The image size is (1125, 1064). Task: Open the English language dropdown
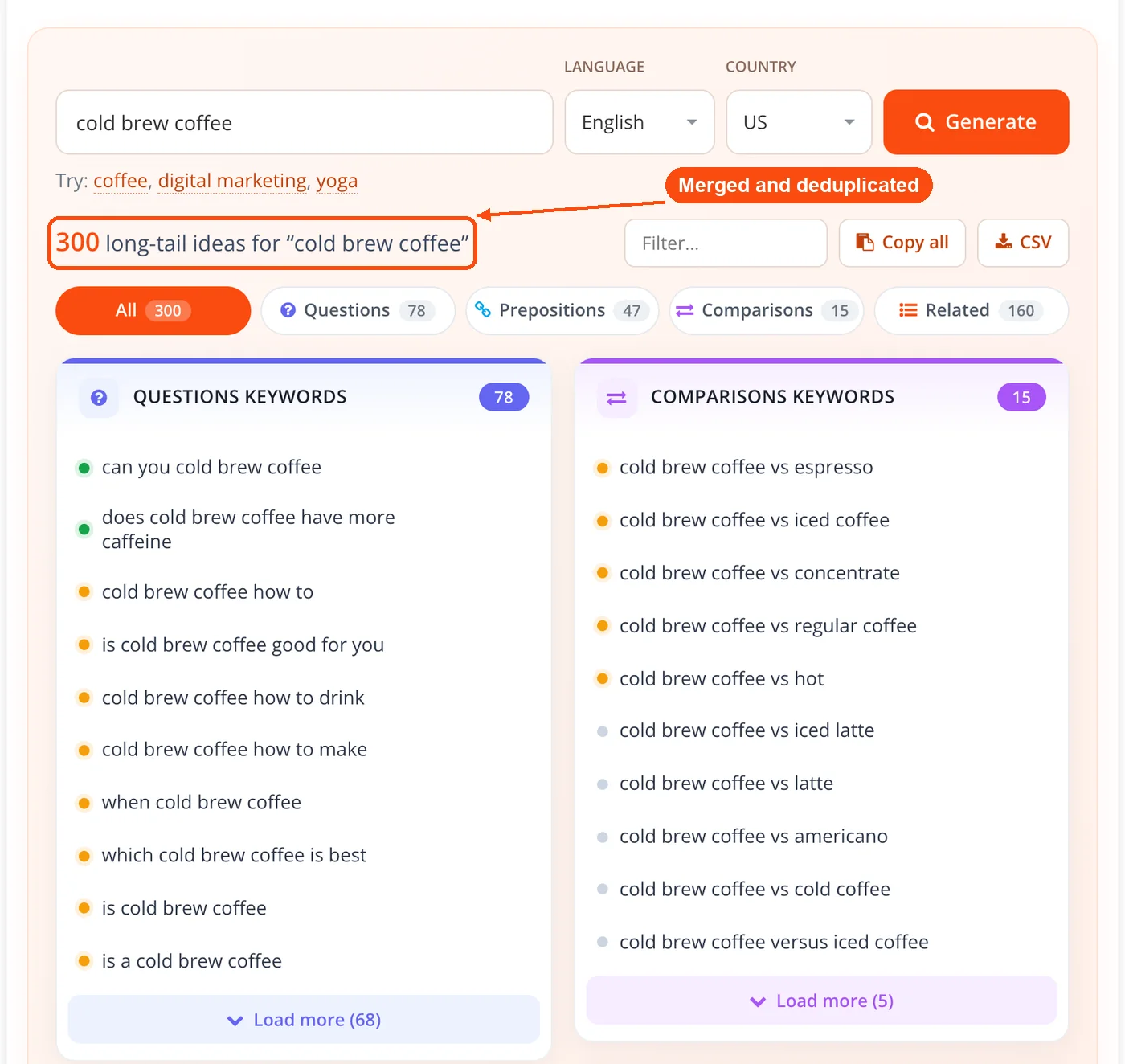tap(640, 122)
